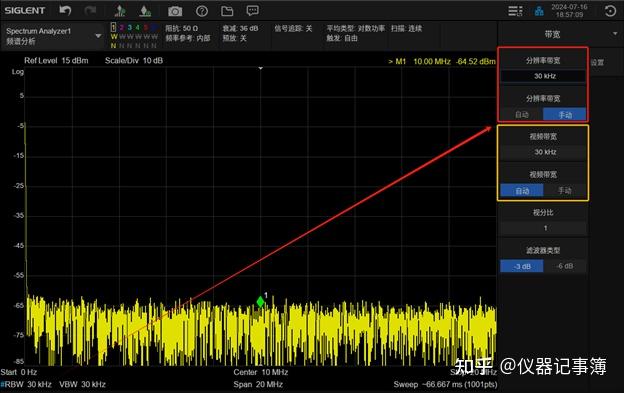Screen dimensions: 624x393
Task: Click the 阻抗: 50 Ω setting
Action: click(181, 28)
